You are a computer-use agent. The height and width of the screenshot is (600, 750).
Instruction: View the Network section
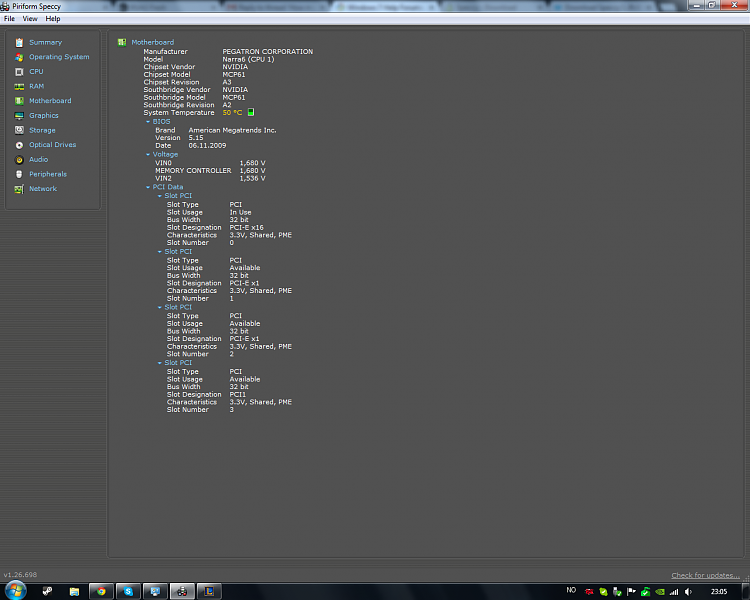pos(43,189)
